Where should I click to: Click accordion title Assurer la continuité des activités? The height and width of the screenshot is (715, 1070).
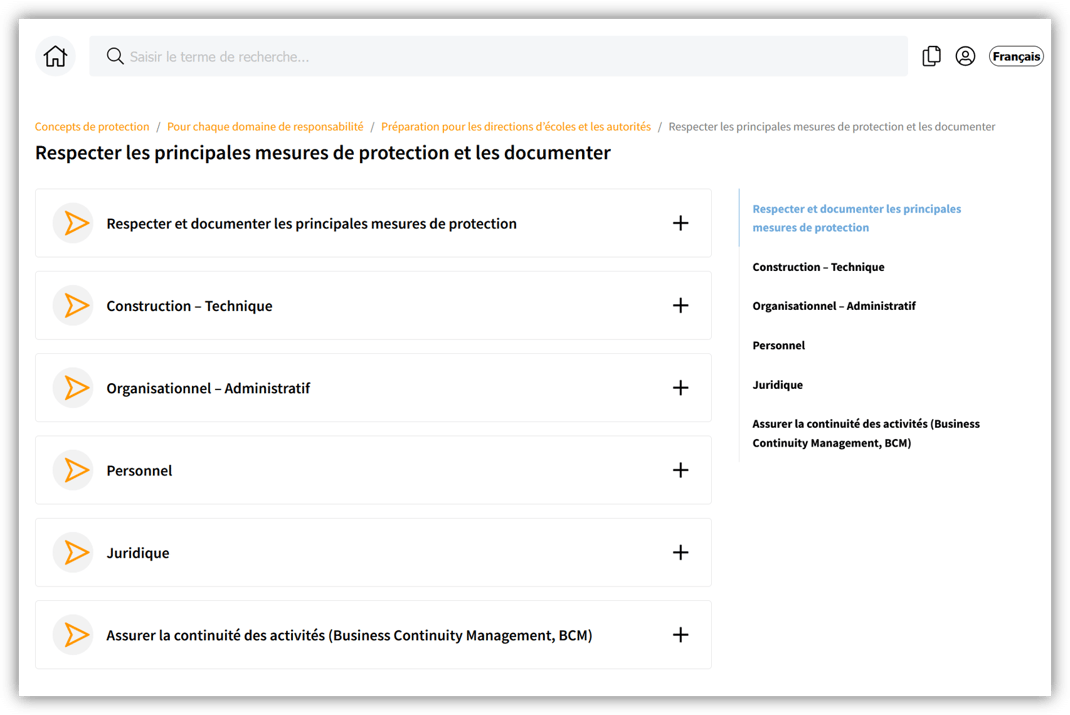(349, 635)
